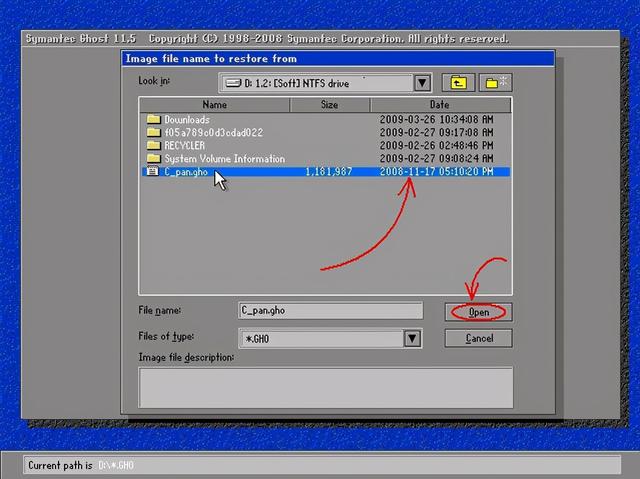Select System Volume Information folder name

point(224,159)
